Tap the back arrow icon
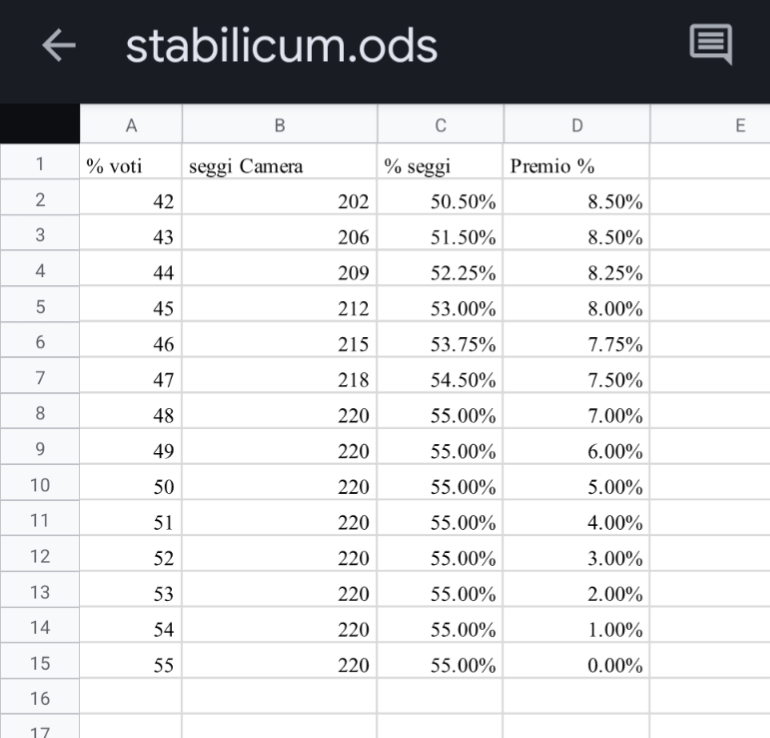 pos(59,45)
